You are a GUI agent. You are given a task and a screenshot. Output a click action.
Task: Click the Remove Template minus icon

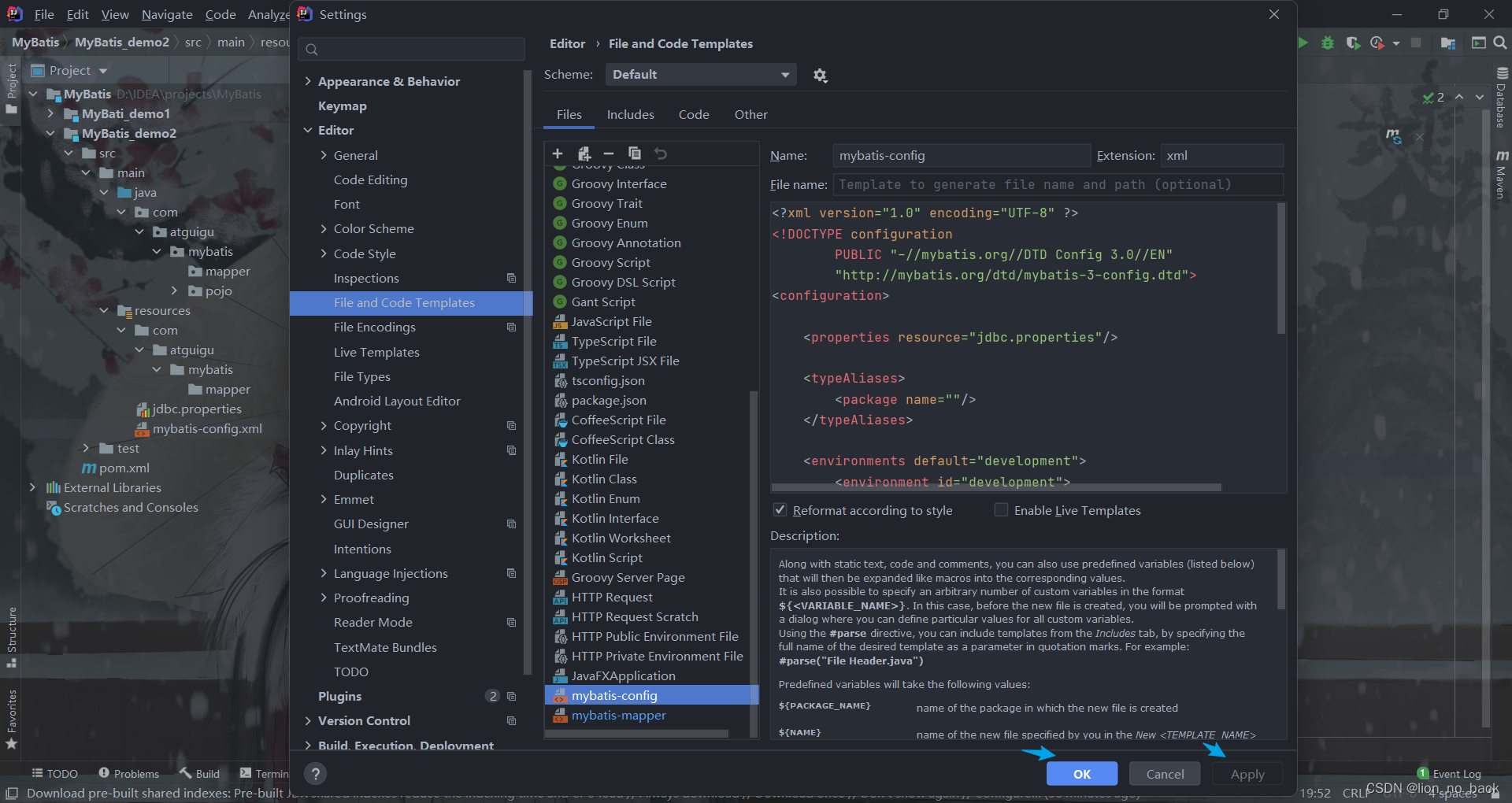click(609, 154)
